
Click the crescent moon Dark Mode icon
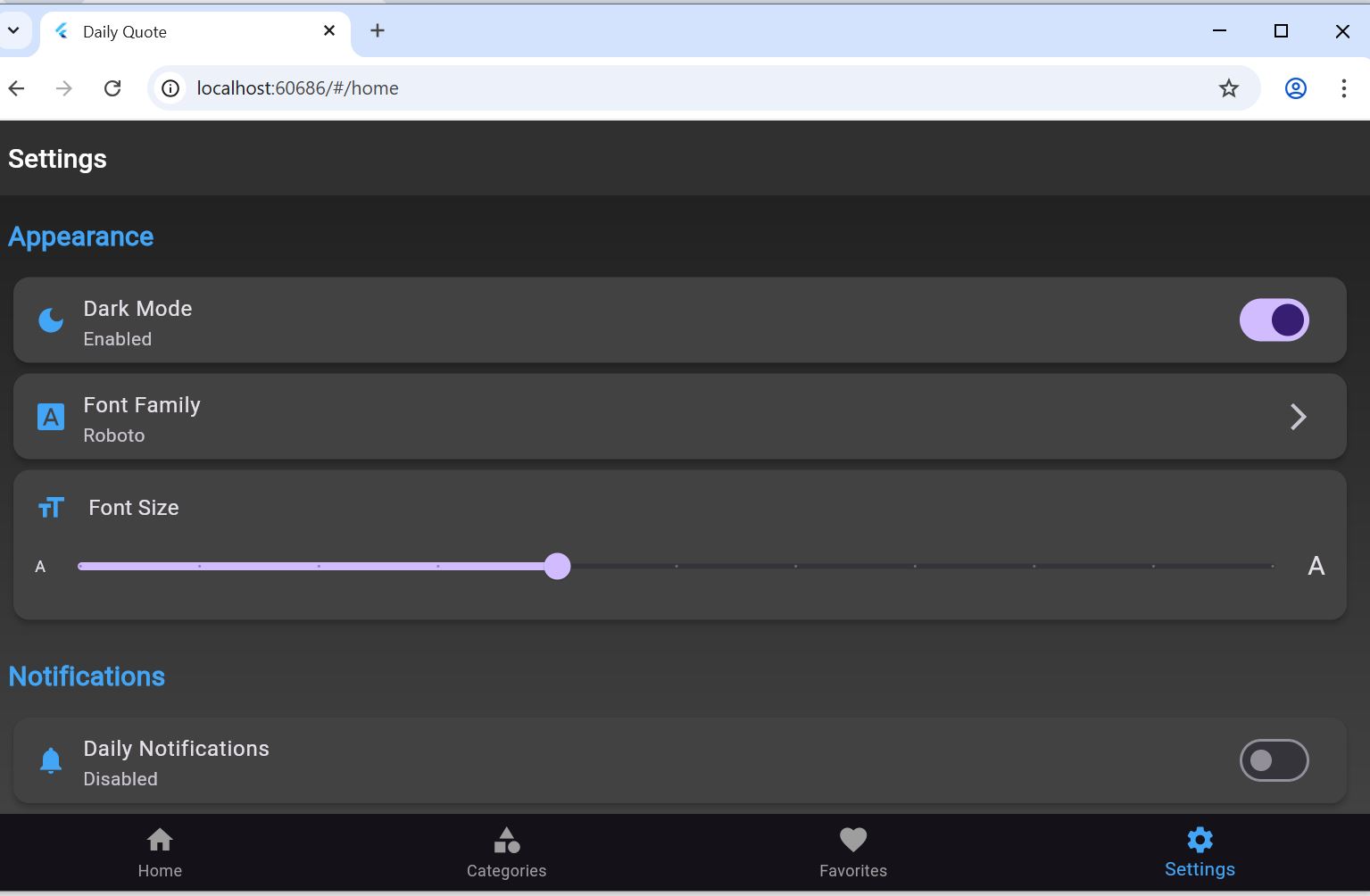pos(51,320)
